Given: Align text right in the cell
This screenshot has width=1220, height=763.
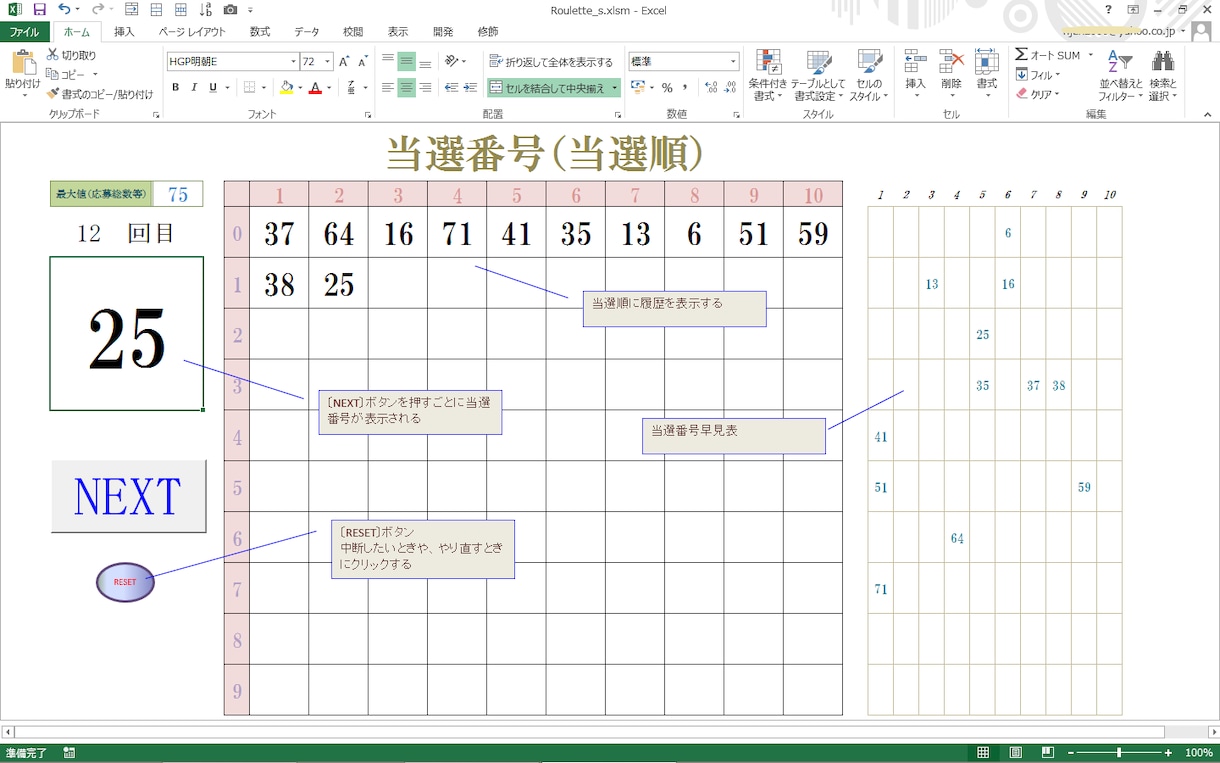Looking at the screenshot, I should coord(425,88).
